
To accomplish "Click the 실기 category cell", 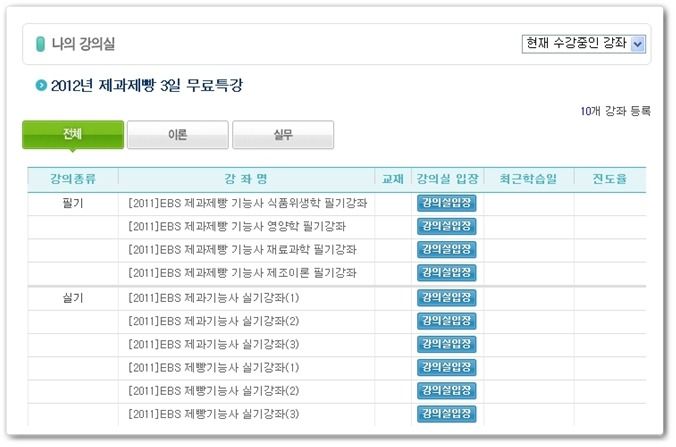I will coord(73,298).
